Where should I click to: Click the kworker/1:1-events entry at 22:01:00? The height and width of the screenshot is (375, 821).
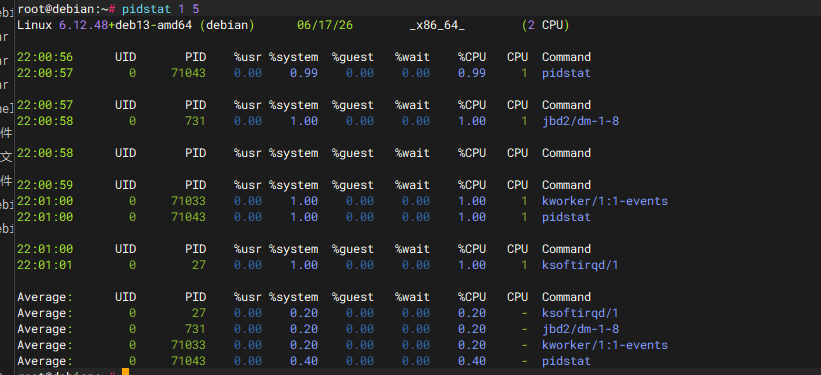(x=605, y=201)
